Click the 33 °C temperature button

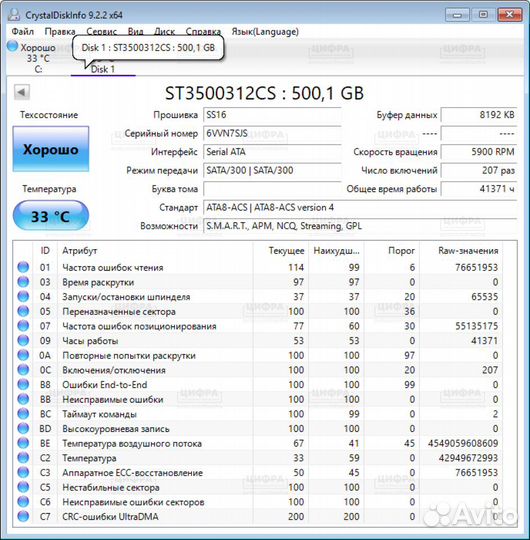(51, 216)
